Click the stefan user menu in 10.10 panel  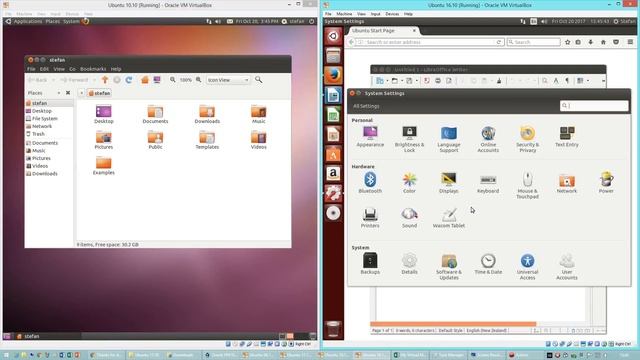293,21
